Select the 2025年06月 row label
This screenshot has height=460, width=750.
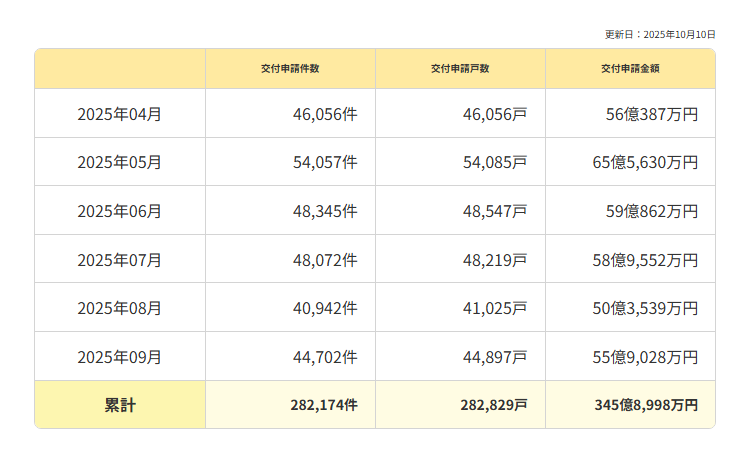click(x=120, y=211)
